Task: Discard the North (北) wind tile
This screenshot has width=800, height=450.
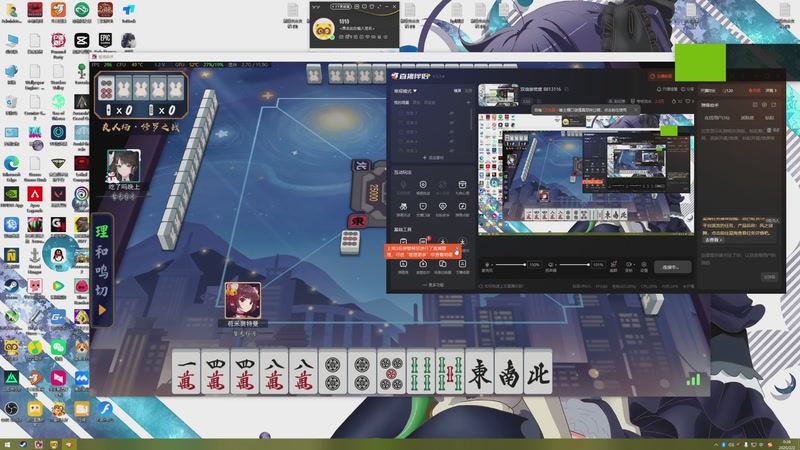Action: click(x=538, y=372)
